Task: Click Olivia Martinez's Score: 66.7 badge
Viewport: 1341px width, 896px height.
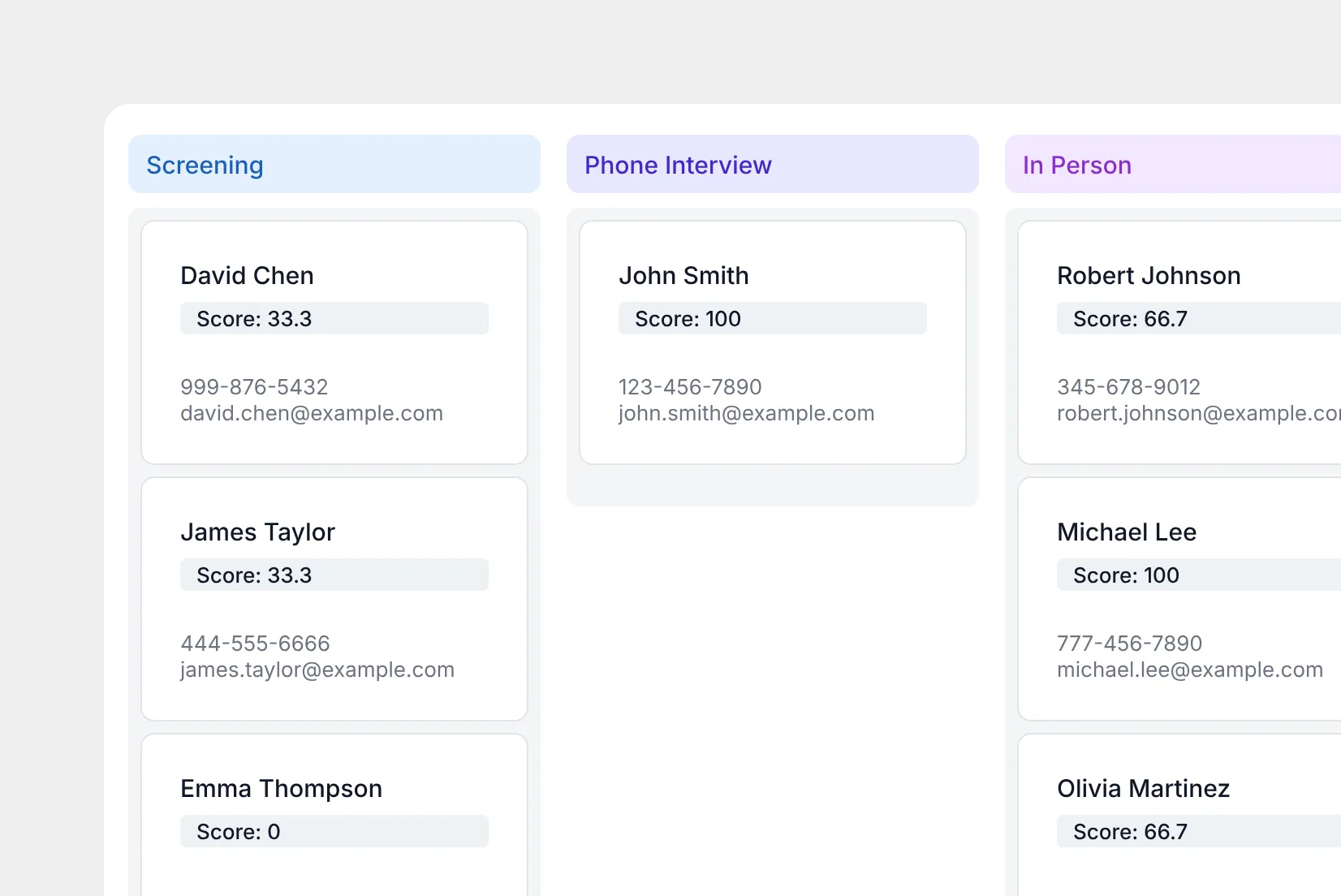Action: (1199, 831)
